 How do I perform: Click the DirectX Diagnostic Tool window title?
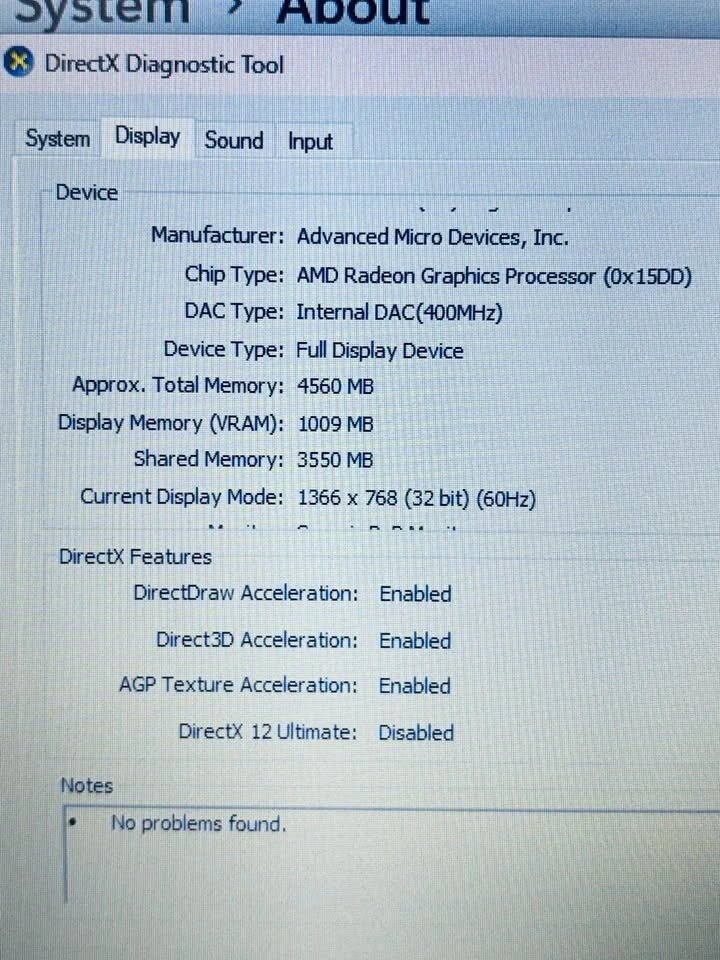pyautogui.click(x=164, y=65)
